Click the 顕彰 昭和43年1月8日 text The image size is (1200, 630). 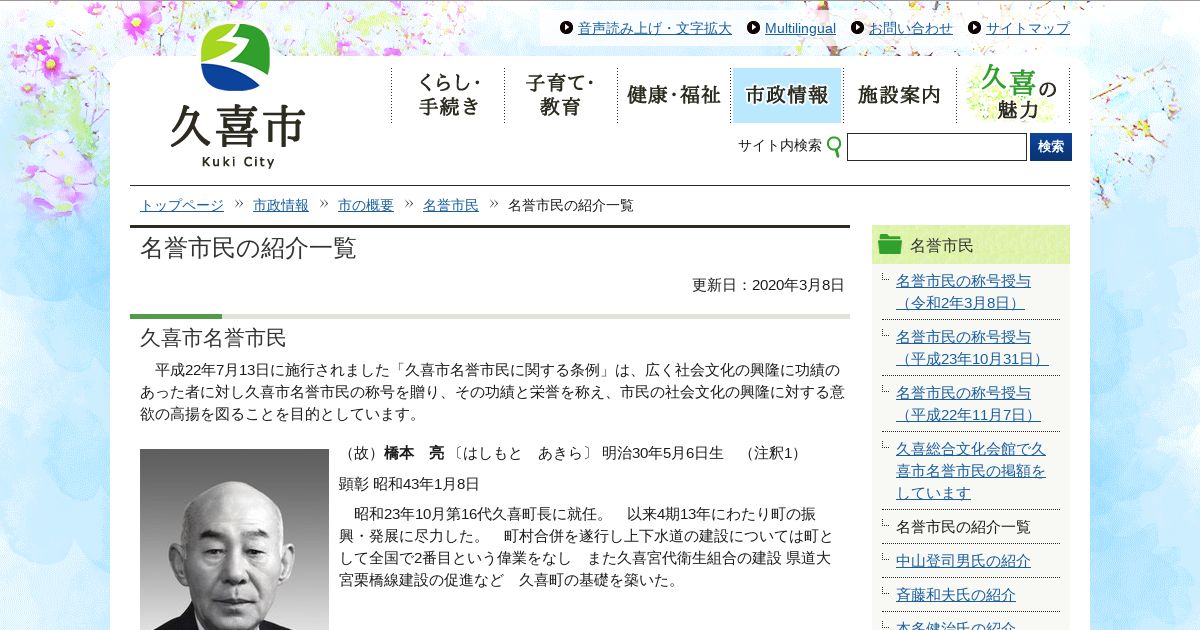pyautogui.click(x=409, y=484)
